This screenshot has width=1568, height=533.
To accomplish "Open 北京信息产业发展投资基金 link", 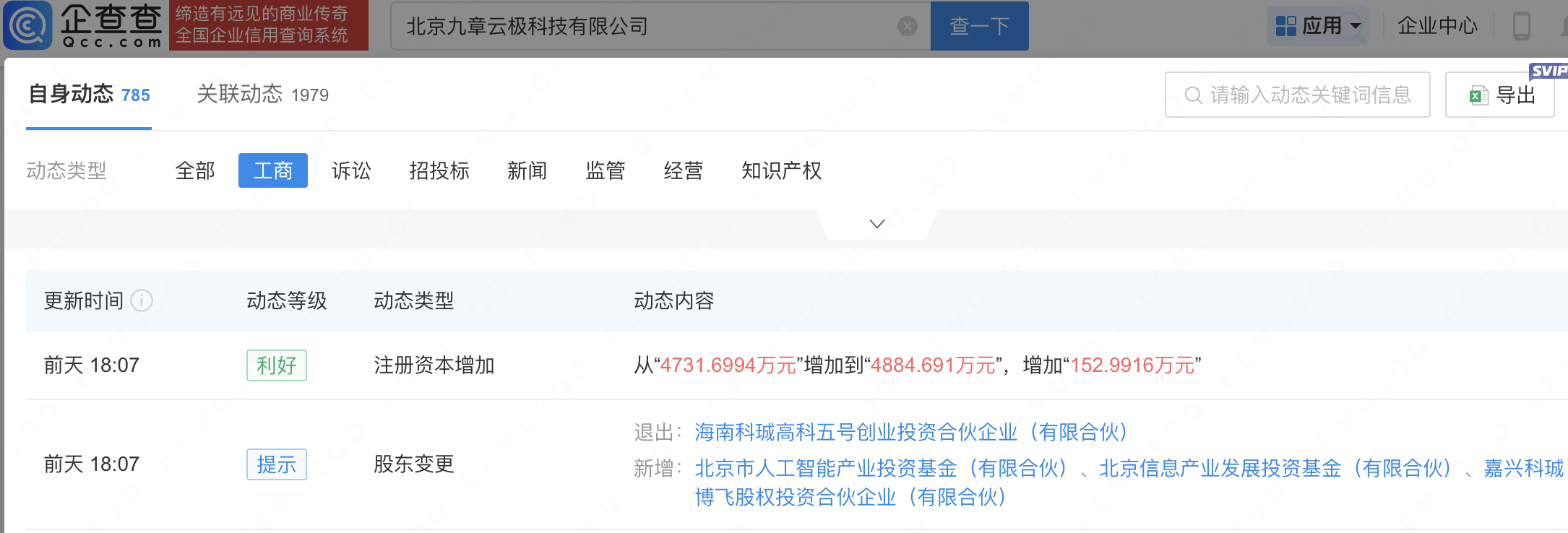I will [x=1275, y=469].
